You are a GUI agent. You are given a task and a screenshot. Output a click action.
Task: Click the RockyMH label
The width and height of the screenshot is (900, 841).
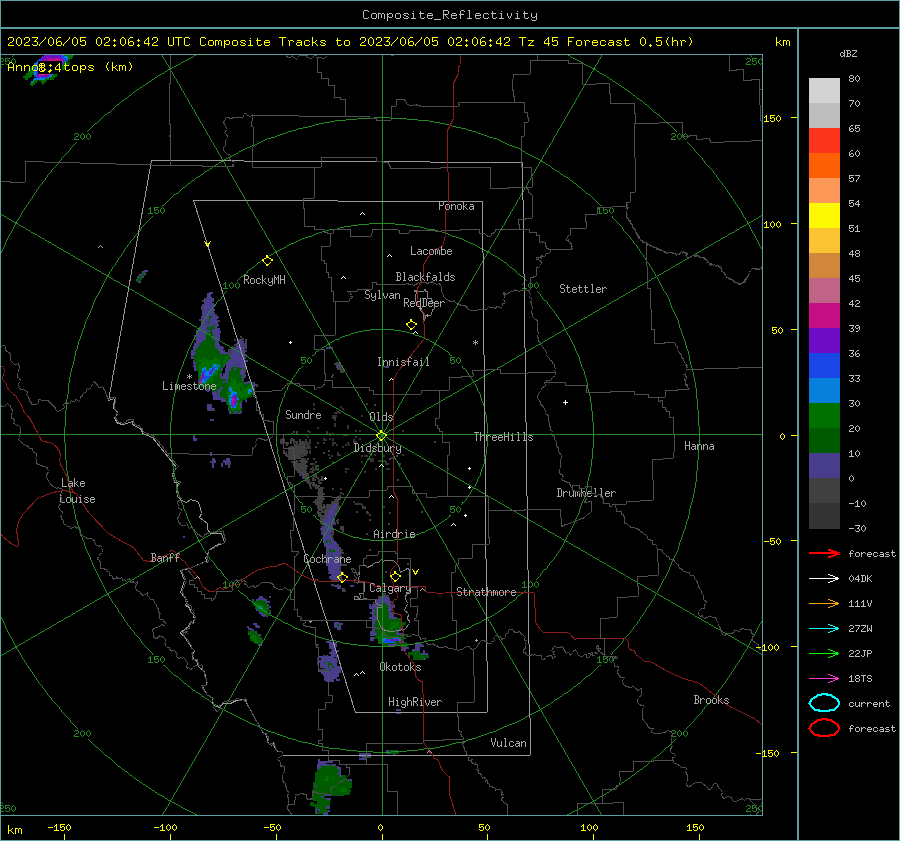264,280
